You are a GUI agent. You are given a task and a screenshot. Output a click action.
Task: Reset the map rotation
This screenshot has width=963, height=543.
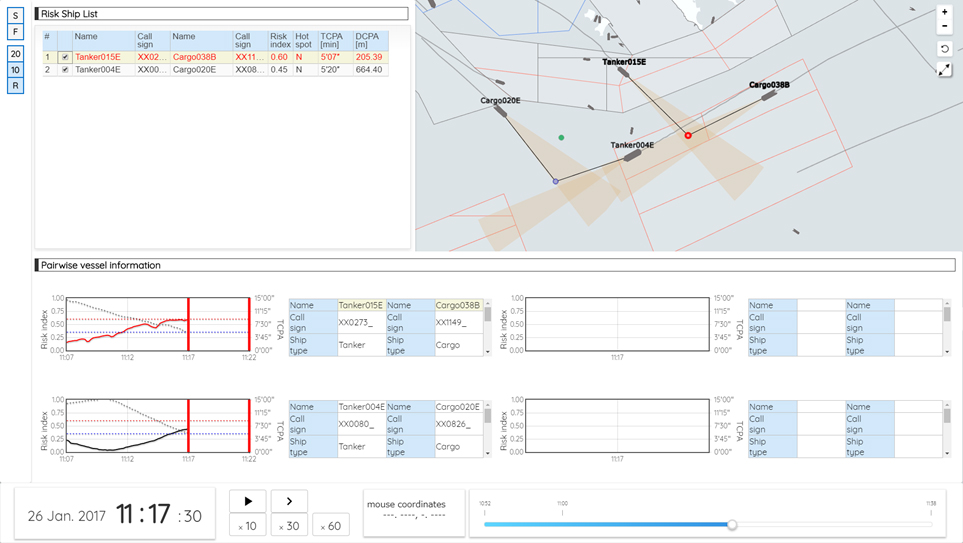point(944,49)
